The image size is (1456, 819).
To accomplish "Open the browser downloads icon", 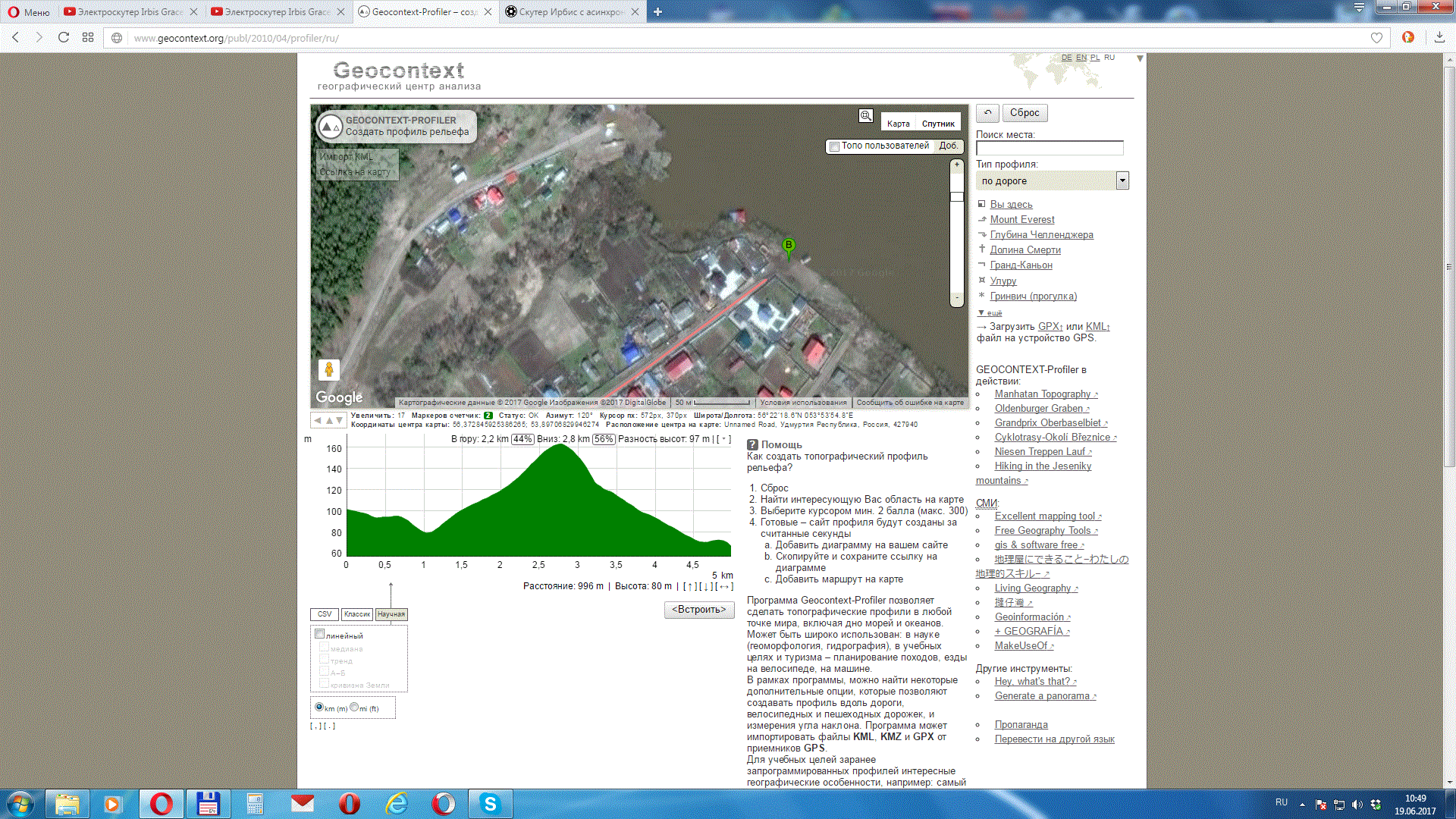I will [1439, 37].
